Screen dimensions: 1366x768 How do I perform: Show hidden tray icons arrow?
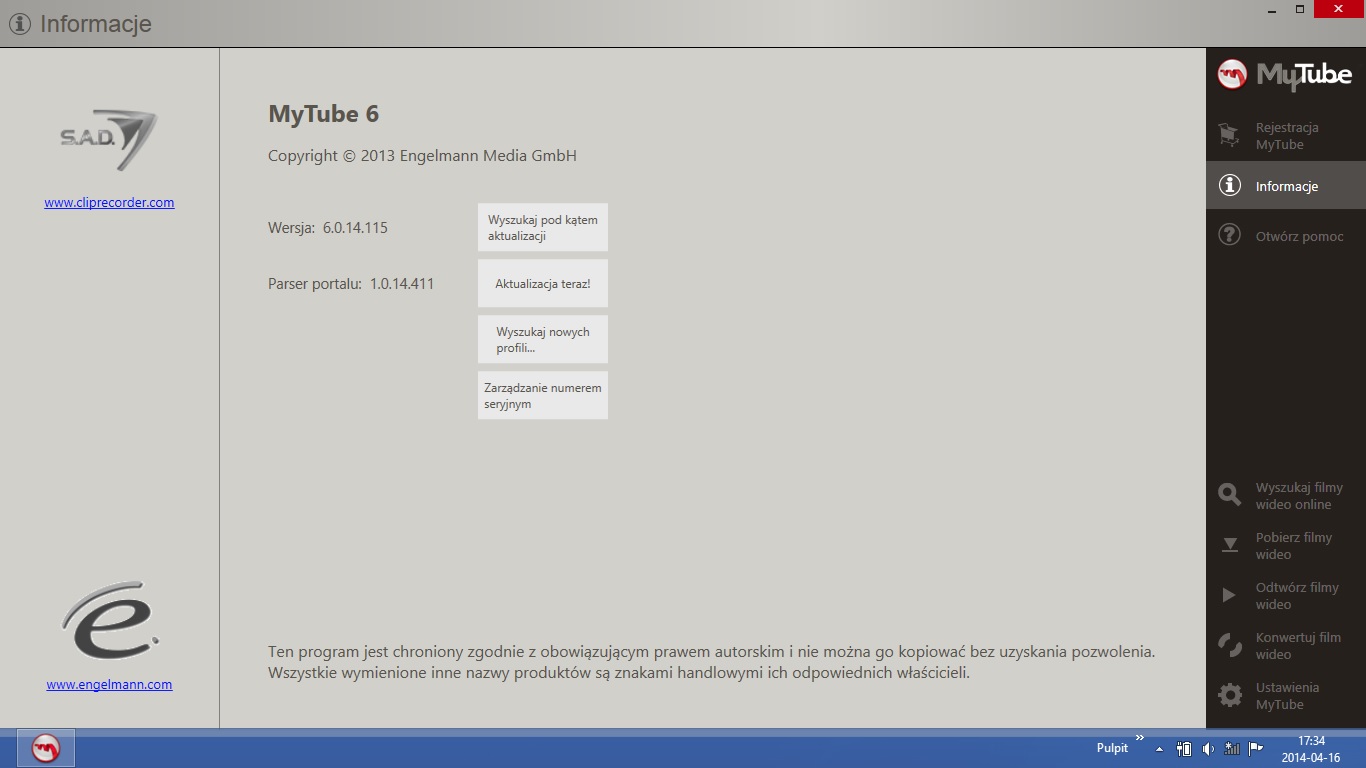[x=1160, y=749]
